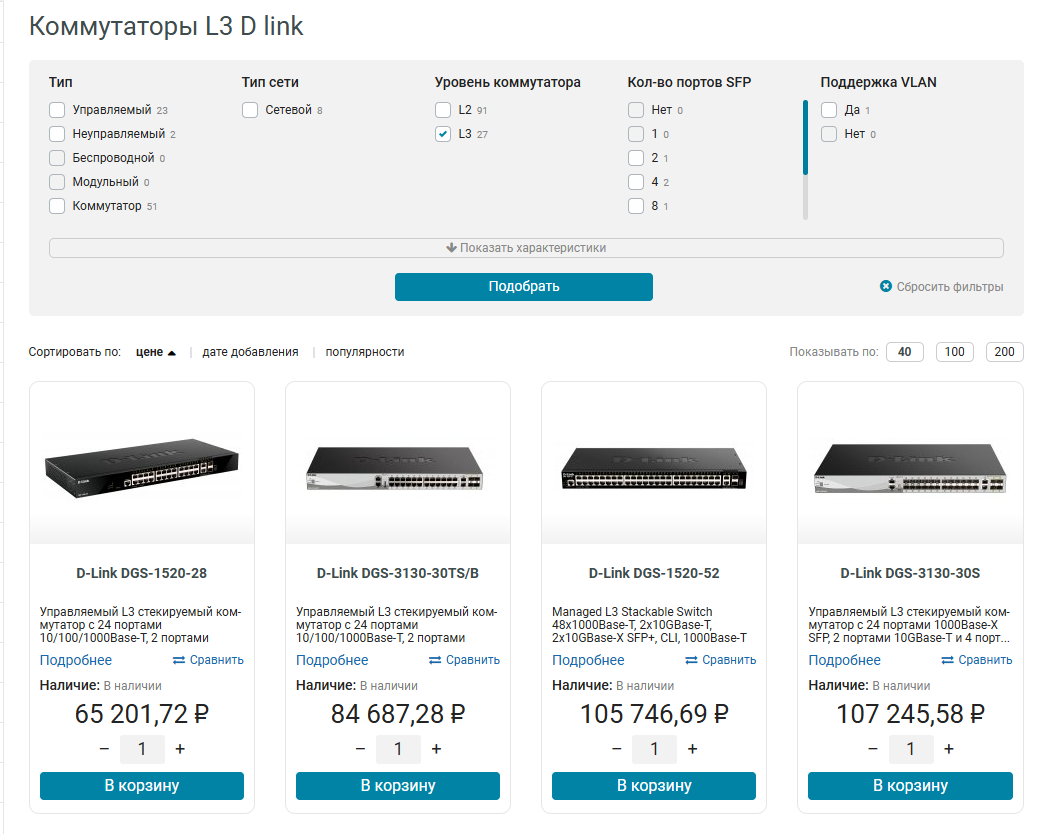
Task: Decrease quantity for DGS-3130-30S
Action: (x=873, y=749)
